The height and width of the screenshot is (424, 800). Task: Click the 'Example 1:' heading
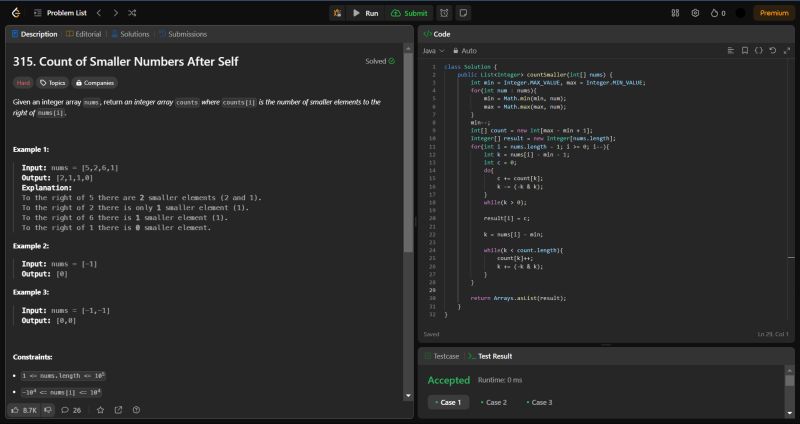pyautogui.click(x=31, y=149)
